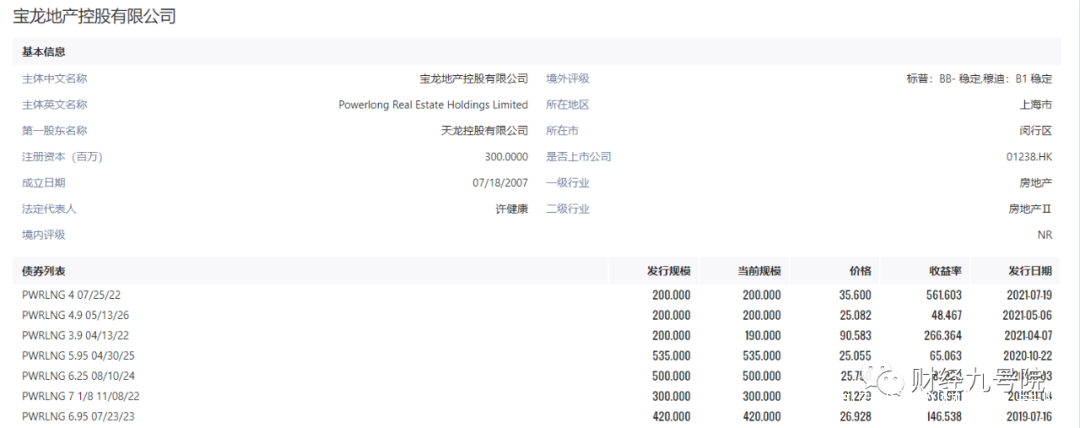This screenshot has width=1080, height=428.
Task: Select price 35.600 for PWRLNG 4 07/25/22
Action: pos(856,295)
